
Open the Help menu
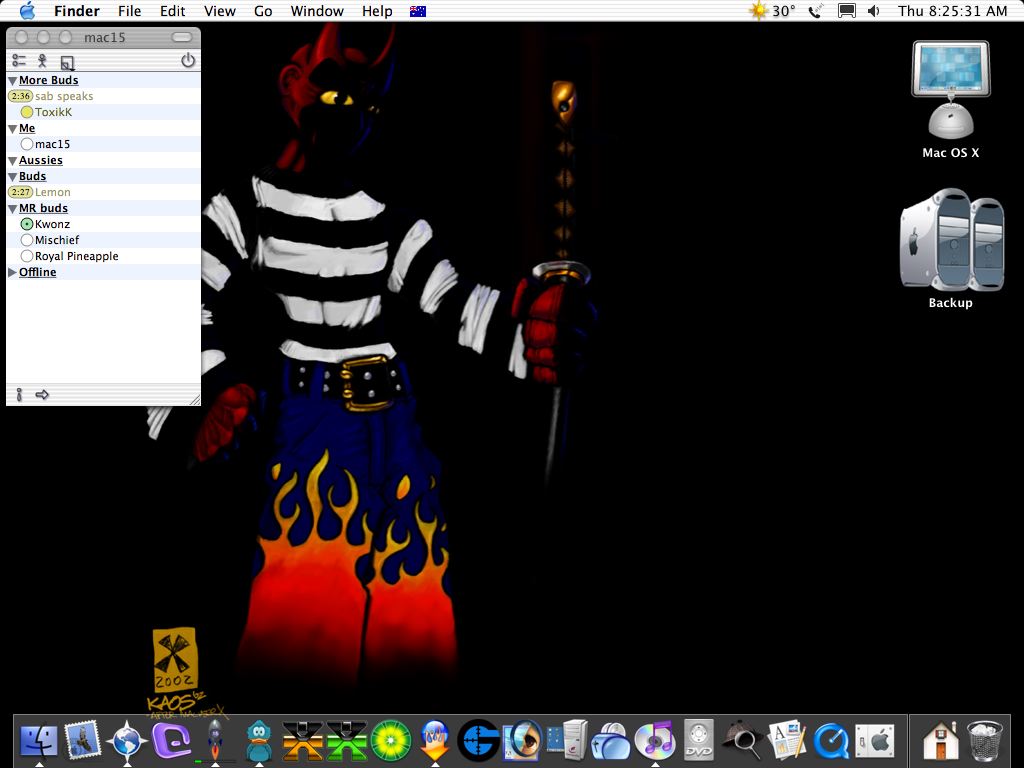[377, 11]
